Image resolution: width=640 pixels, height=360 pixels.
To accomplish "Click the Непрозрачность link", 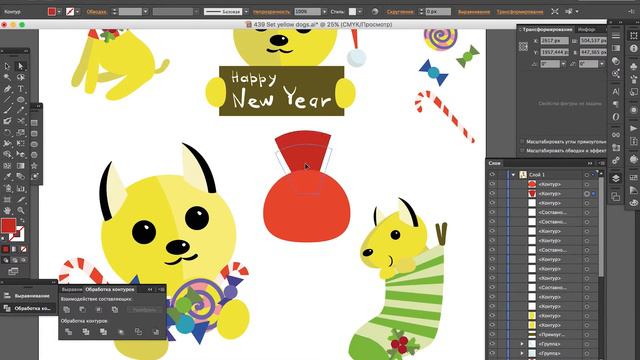I will tap(271, 12).
